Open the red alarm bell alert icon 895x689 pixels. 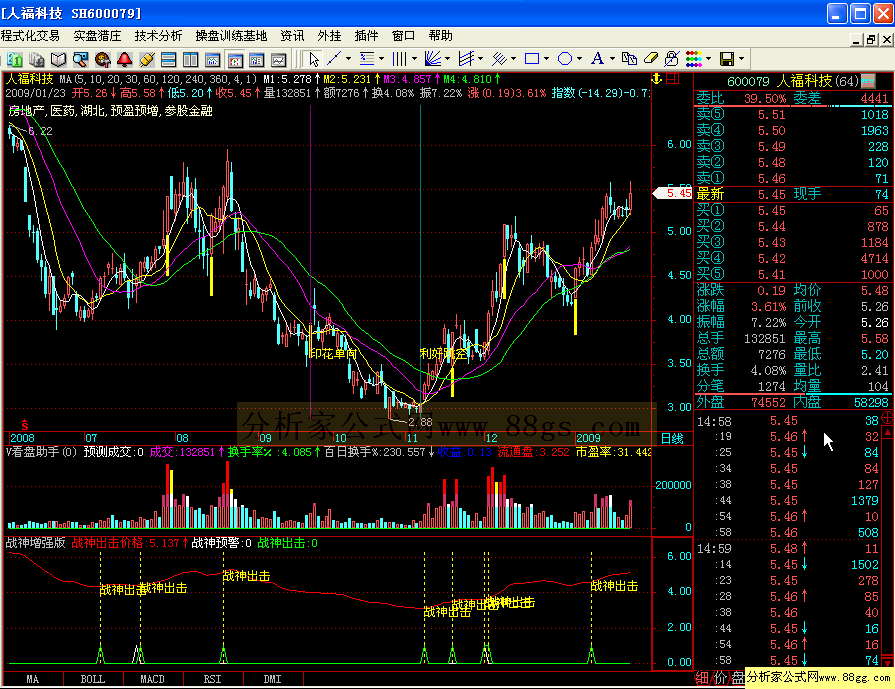point(124,59)
